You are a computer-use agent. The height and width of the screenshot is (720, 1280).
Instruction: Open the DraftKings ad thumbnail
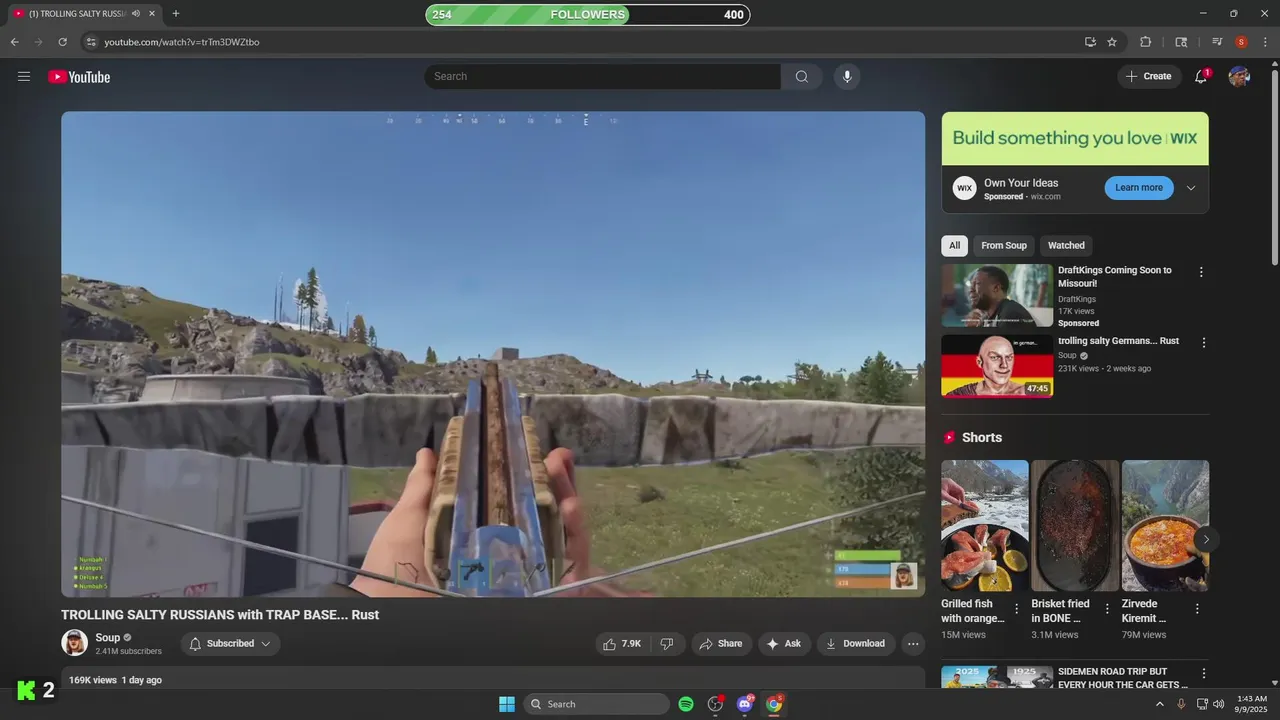pos(997,295)
